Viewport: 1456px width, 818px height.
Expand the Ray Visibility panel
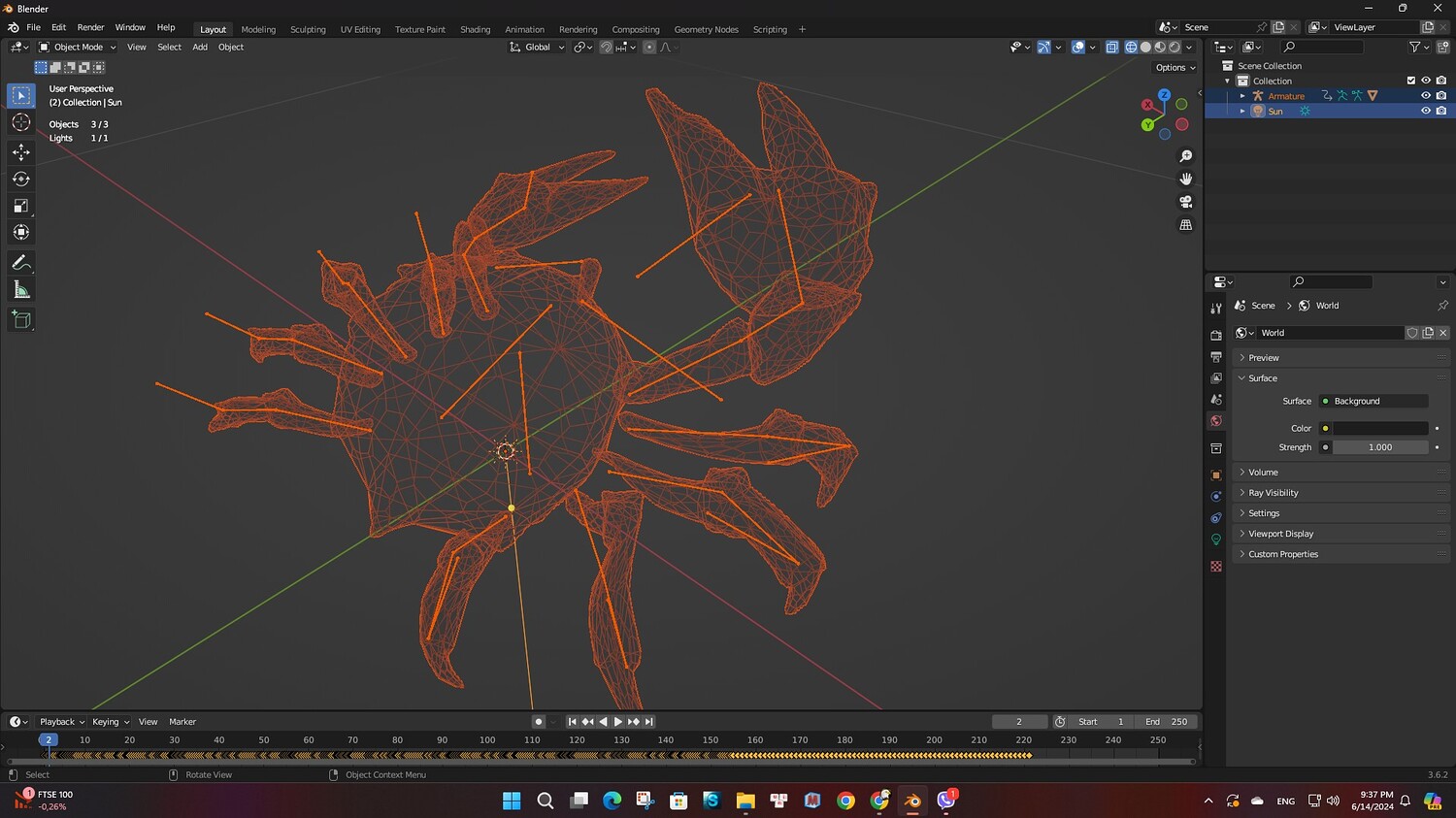pyautogui.click(x=1340, y=493)
